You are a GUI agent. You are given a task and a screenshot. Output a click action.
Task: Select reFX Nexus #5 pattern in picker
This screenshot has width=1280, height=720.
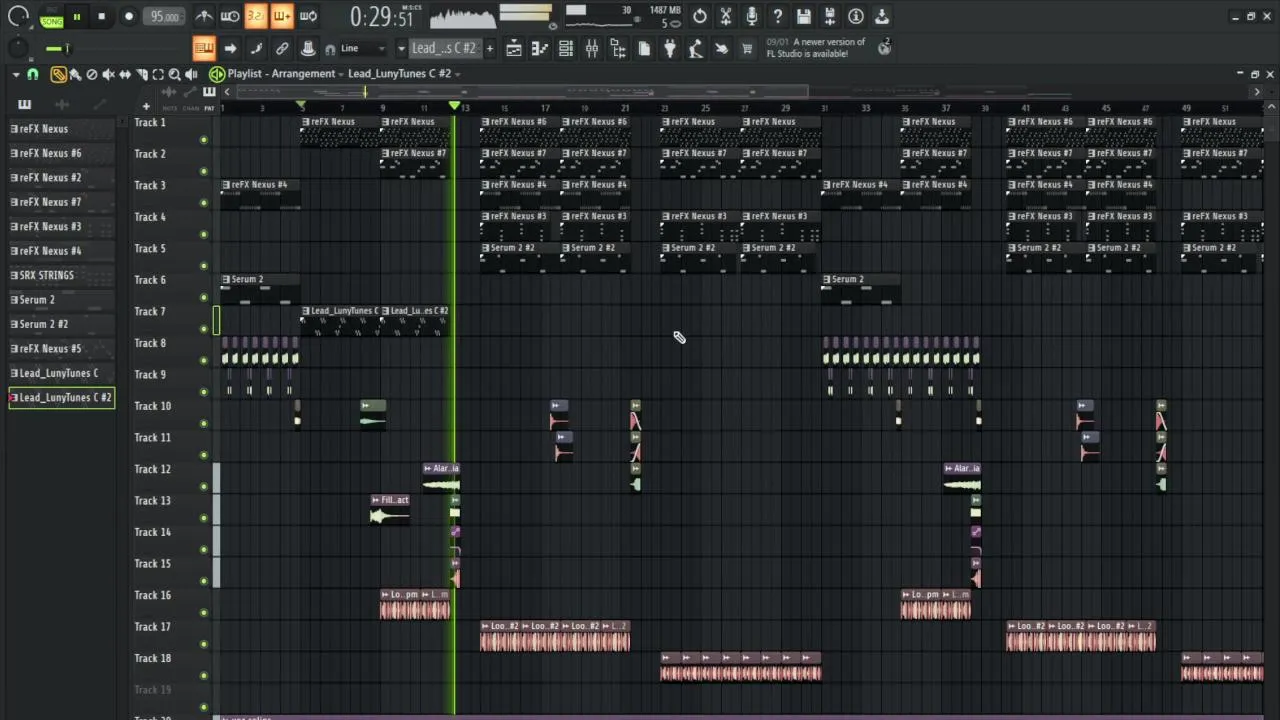click(x=61, y=348)
